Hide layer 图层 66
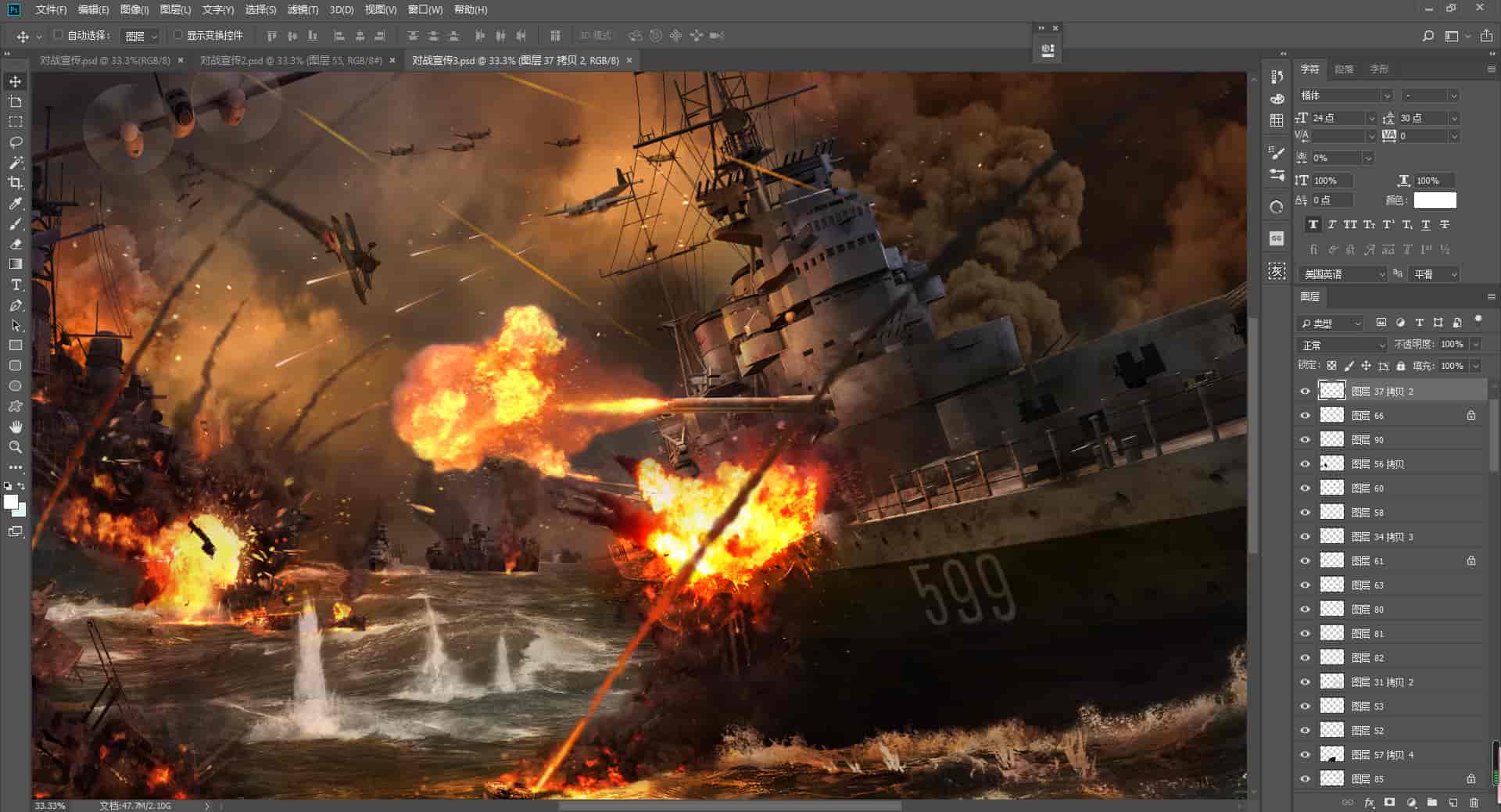The width and height of the screenshot is (1501, 812). click(1305, 416)
